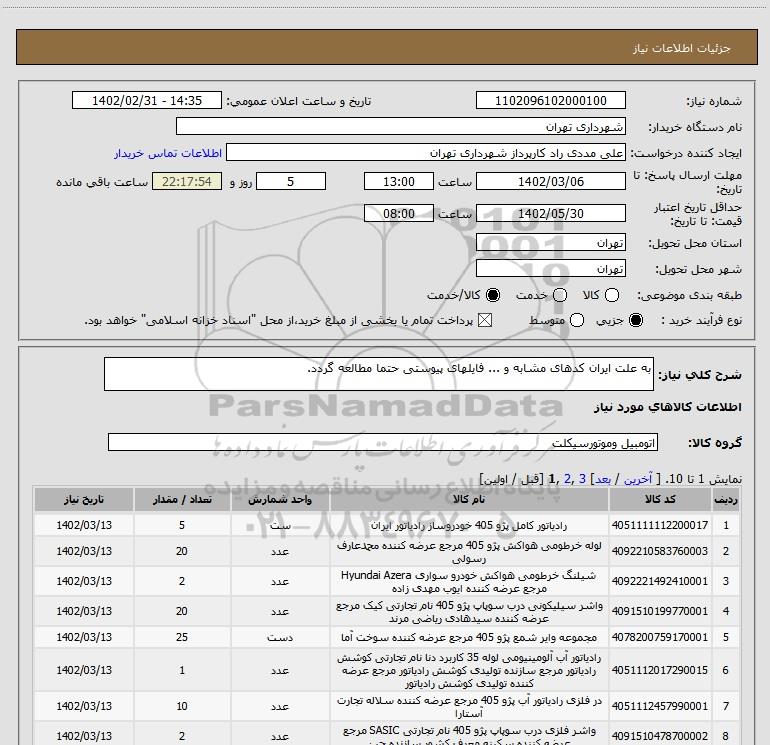Click quantity 10 in row 7
770x745 pixels.
point(182,706)
